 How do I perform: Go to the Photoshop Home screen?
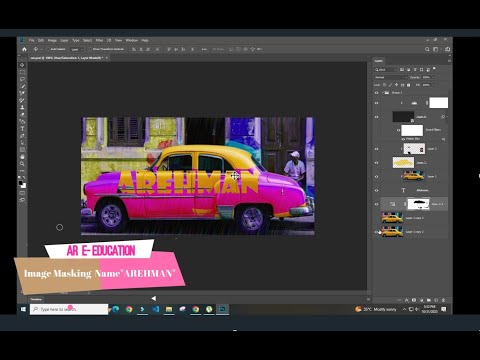tap(24, 49)
